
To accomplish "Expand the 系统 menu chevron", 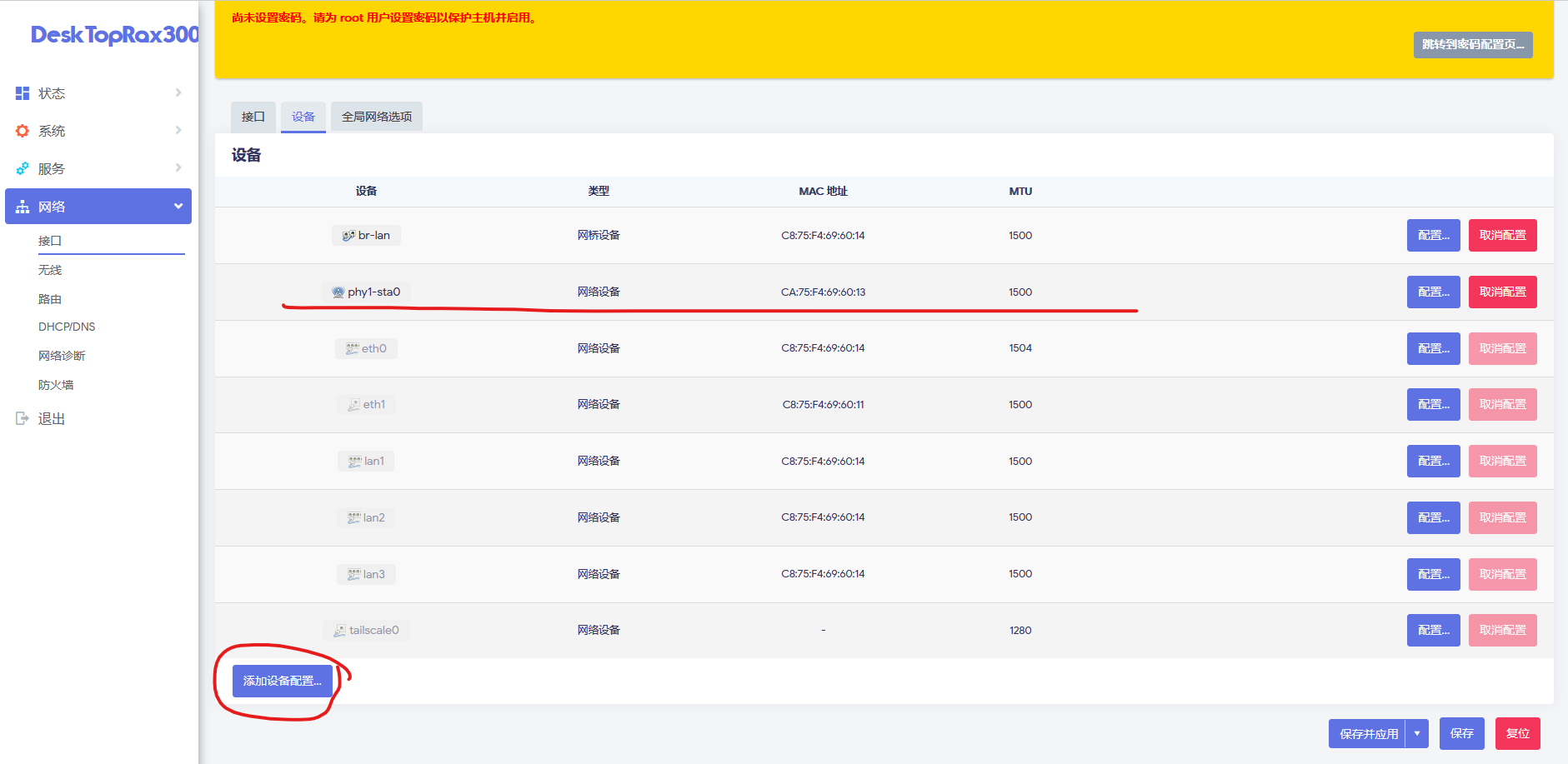I will 178,130.
